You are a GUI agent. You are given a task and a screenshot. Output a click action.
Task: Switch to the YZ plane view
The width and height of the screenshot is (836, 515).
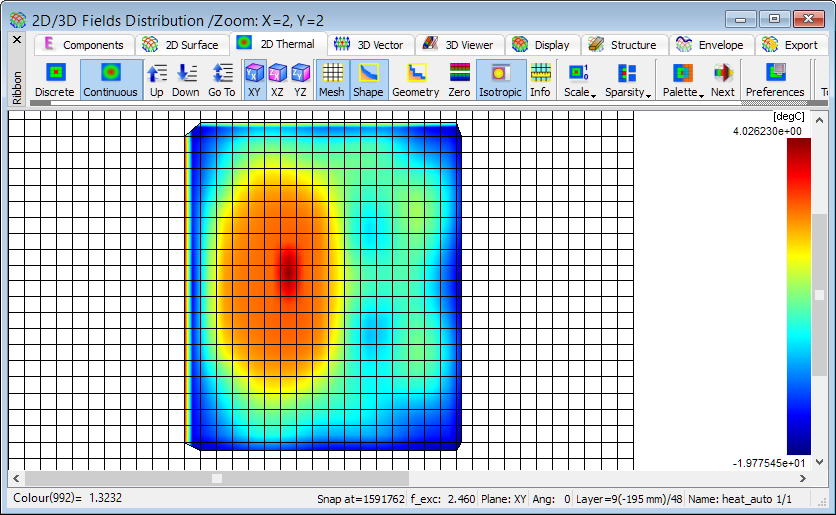click(300, 79)
